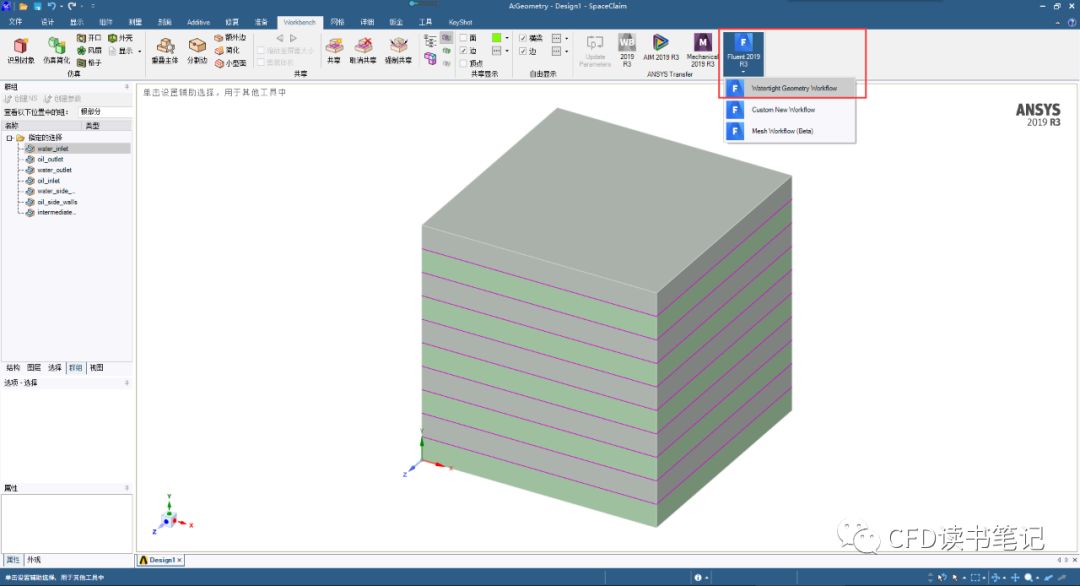Collapse the ribbon with the top-right arrow
1080x586 pixels.
point(1058,22)
